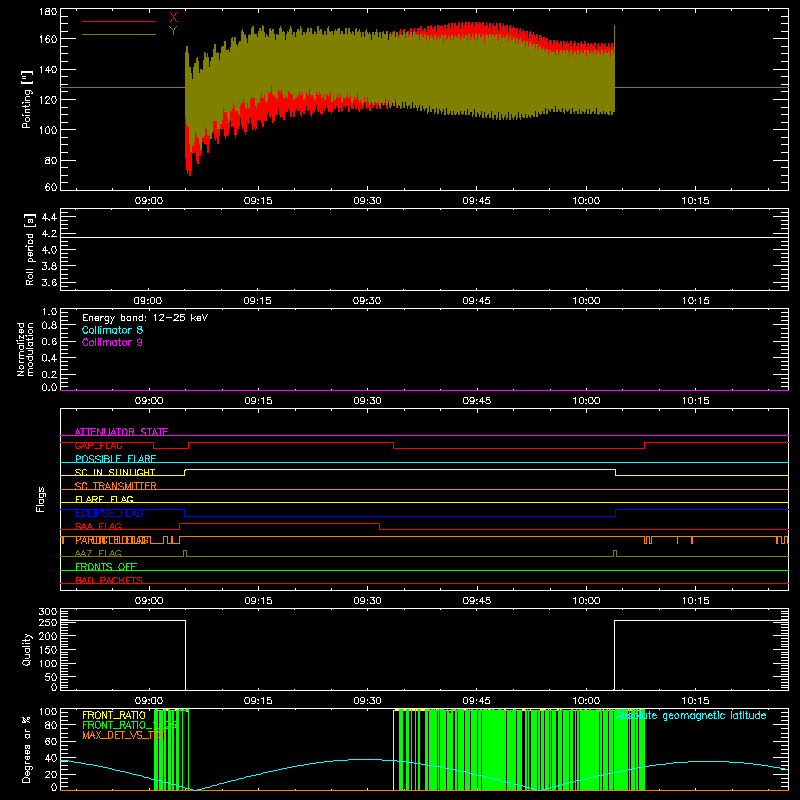Click the 'Absolute geomagnetic latitude' label
Image resolution: width=800 pixels, height=800 pixels.
point(691,715)
